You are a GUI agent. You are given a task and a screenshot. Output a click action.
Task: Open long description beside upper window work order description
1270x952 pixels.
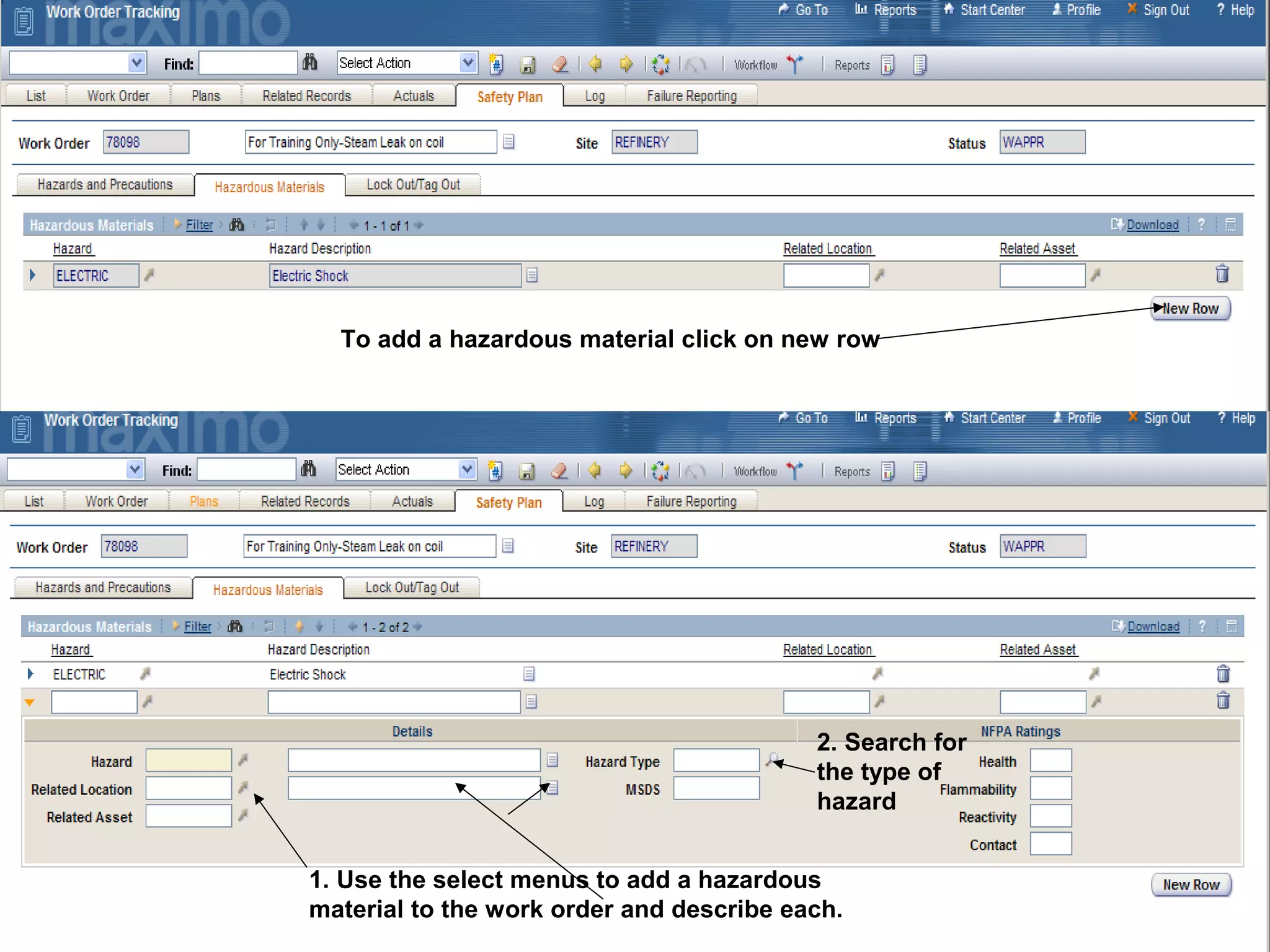[508, 142]
